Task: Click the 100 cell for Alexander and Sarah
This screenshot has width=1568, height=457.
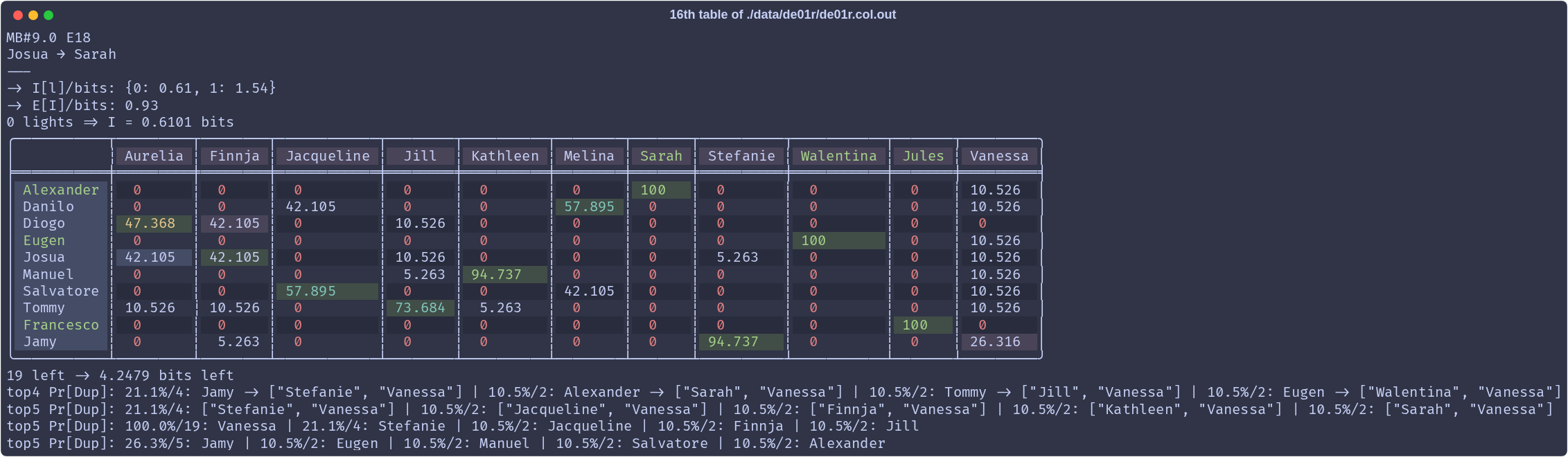Action: coord(661,190)
